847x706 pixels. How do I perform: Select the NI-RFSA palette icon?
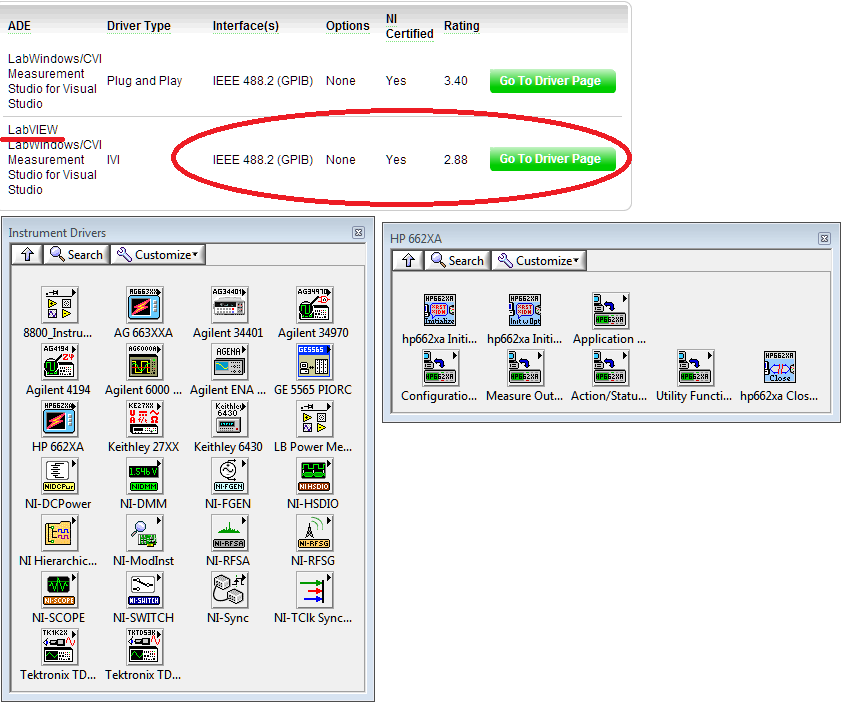pos(228,533)
